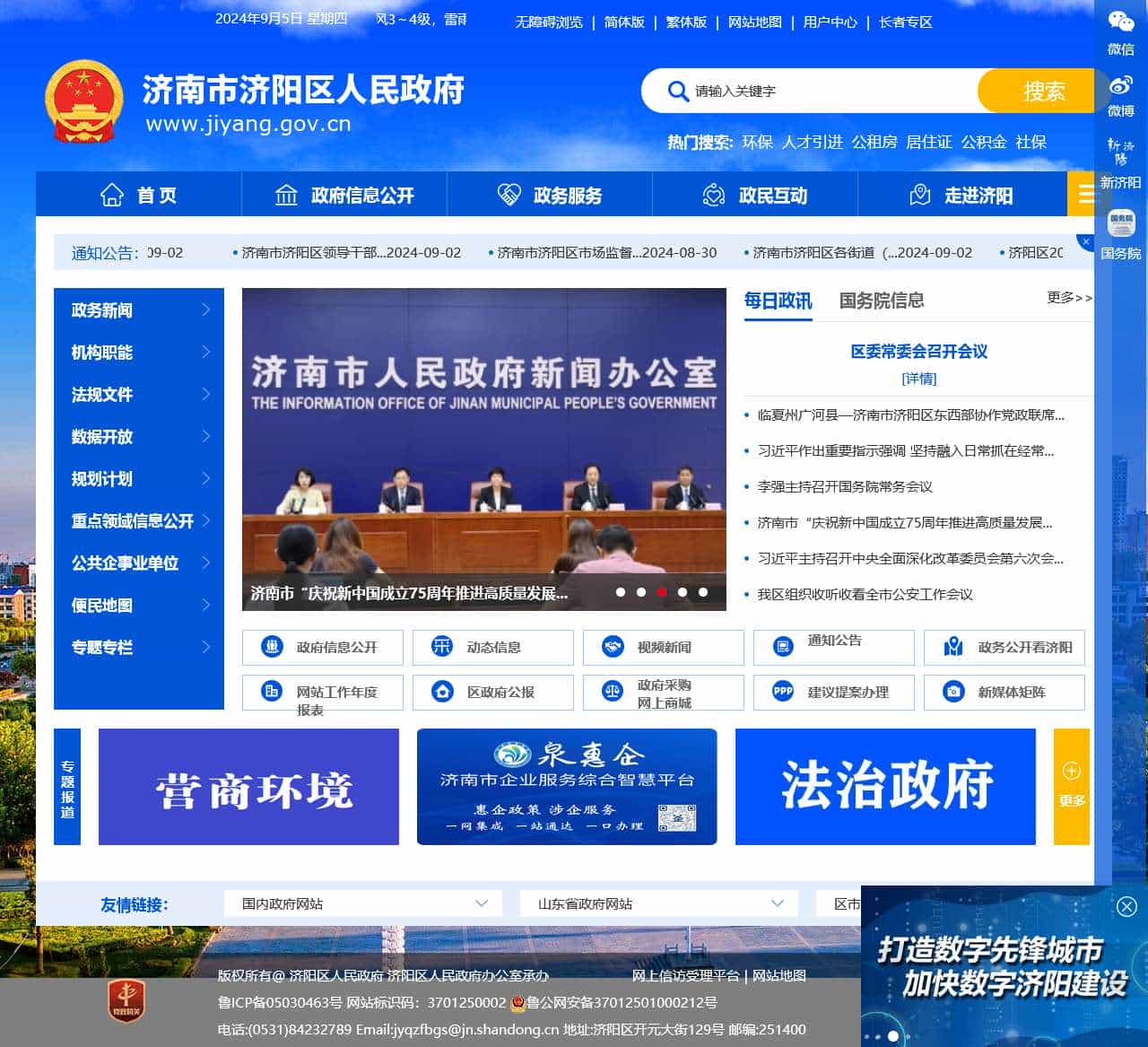Image resolution: width=1148 pixels, height=1047 pixels.
Task: Open the 区委常委会召开会议 headline link
Action: 918,352
